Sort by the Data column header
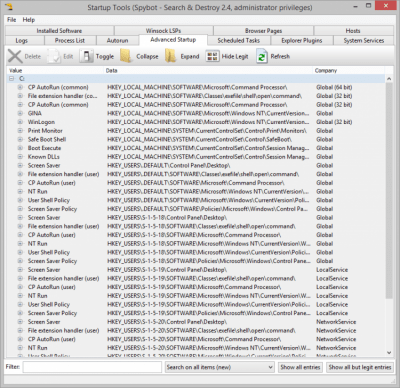Screen dimensions: 400x388 coord(208,70)
